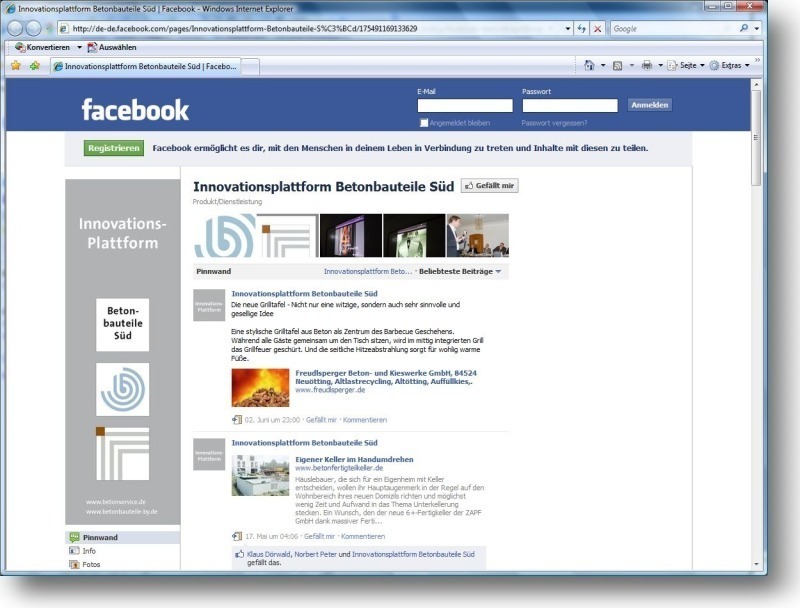Click the Google search box
The image size is (800, 608).
674,29
